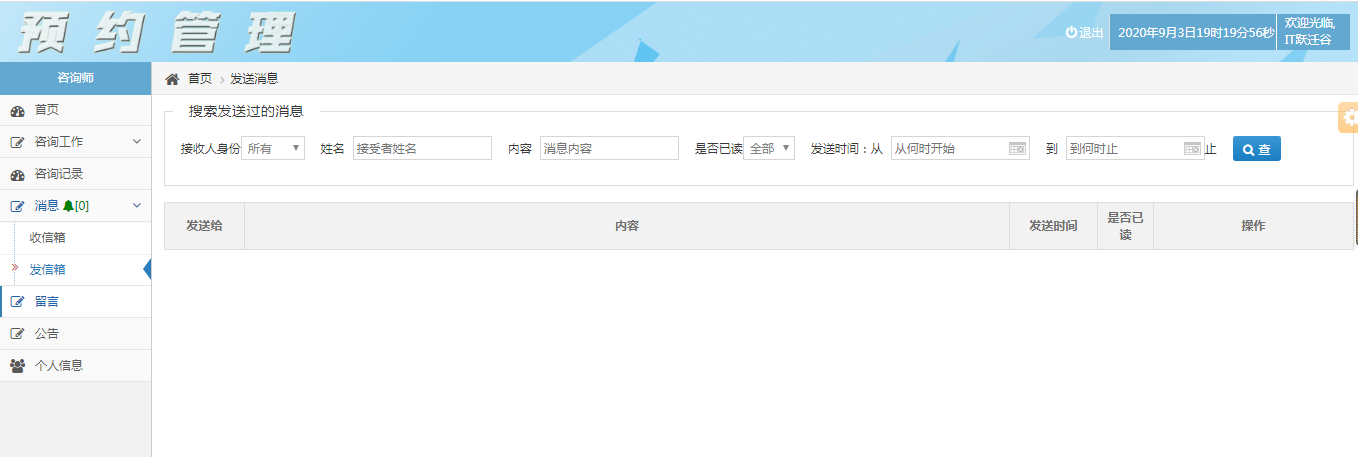Click the dashboard icon beside 首页 sidebar item
The width and height of the screenshot is (1358, 457).
(x=17, y=110)
